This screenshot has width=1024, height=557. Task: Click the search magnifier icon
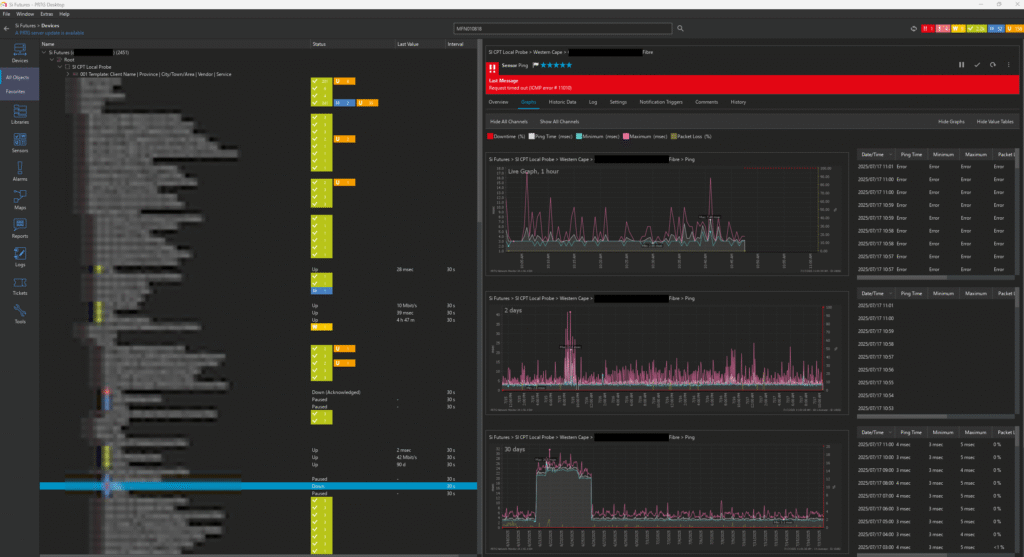(x=680, y=29)
